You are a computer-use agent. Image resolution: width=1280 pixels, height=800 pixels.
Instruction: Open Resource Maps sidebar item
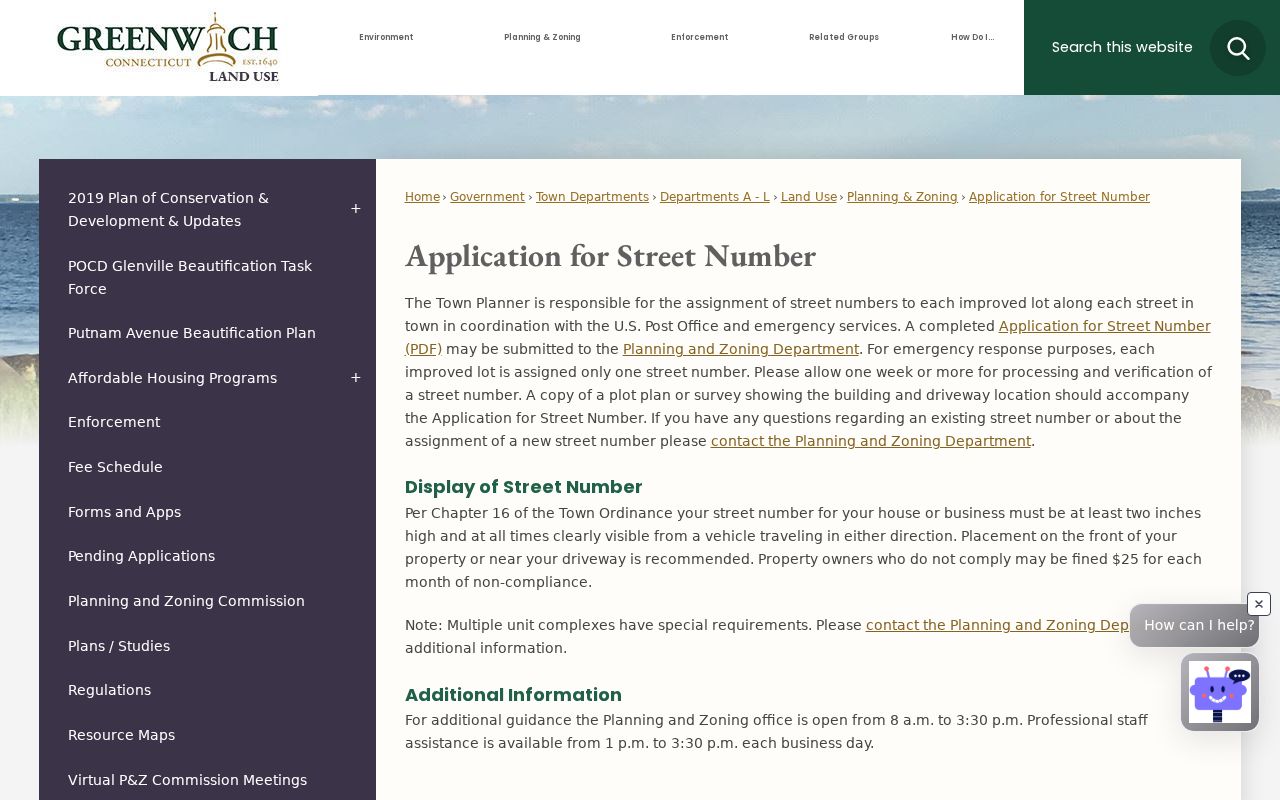point(121,735)
